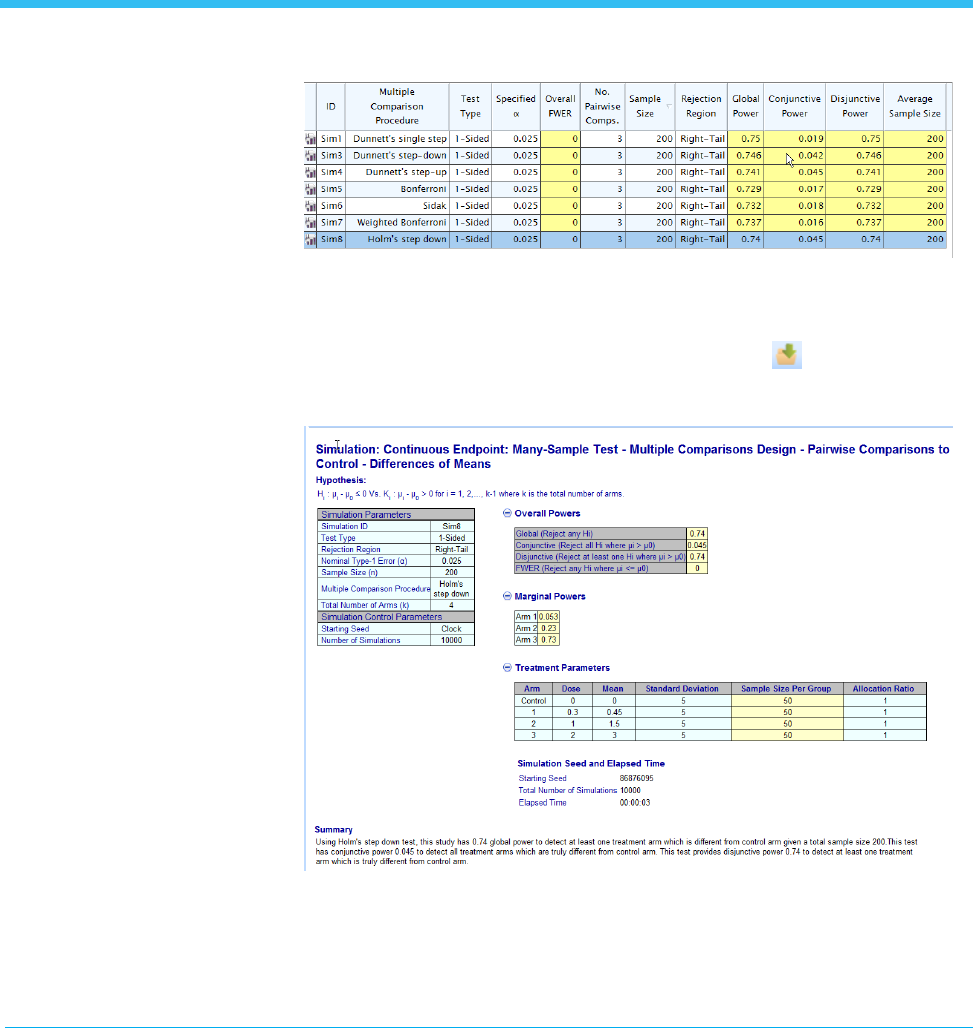Image resolution: width=973 pixels, height=1028 pixels.
Task: Collapse the Marginal Powers section
Action: [x=507, y=596]
